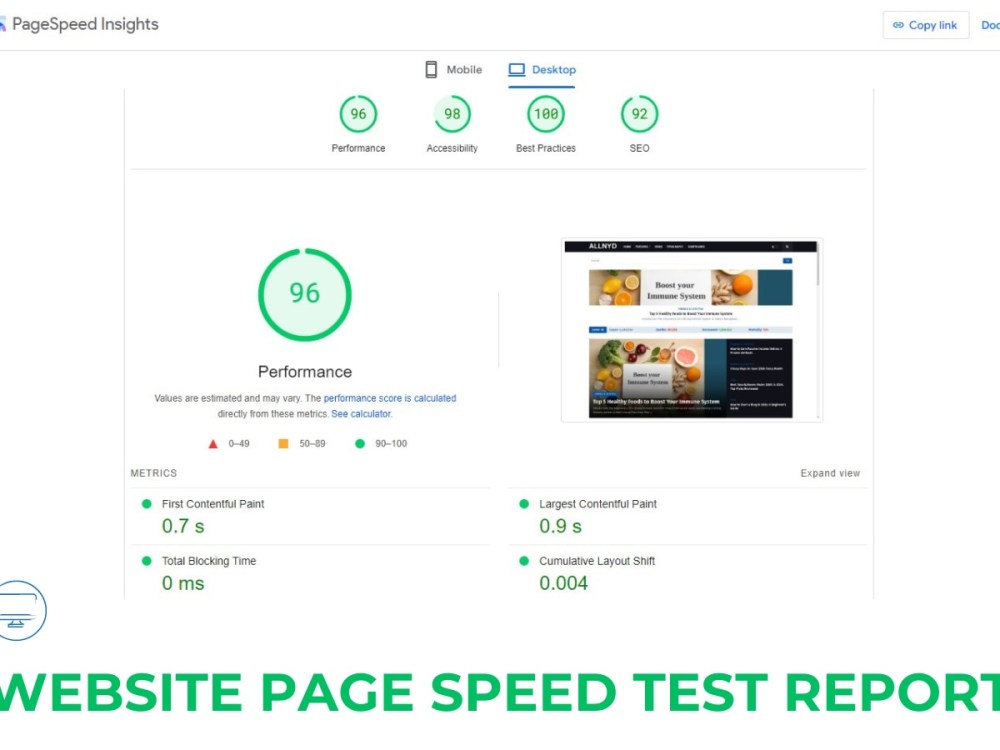Click the large Performance 96 gauge
The image size is (1000, 750).
tap(305, 295)
